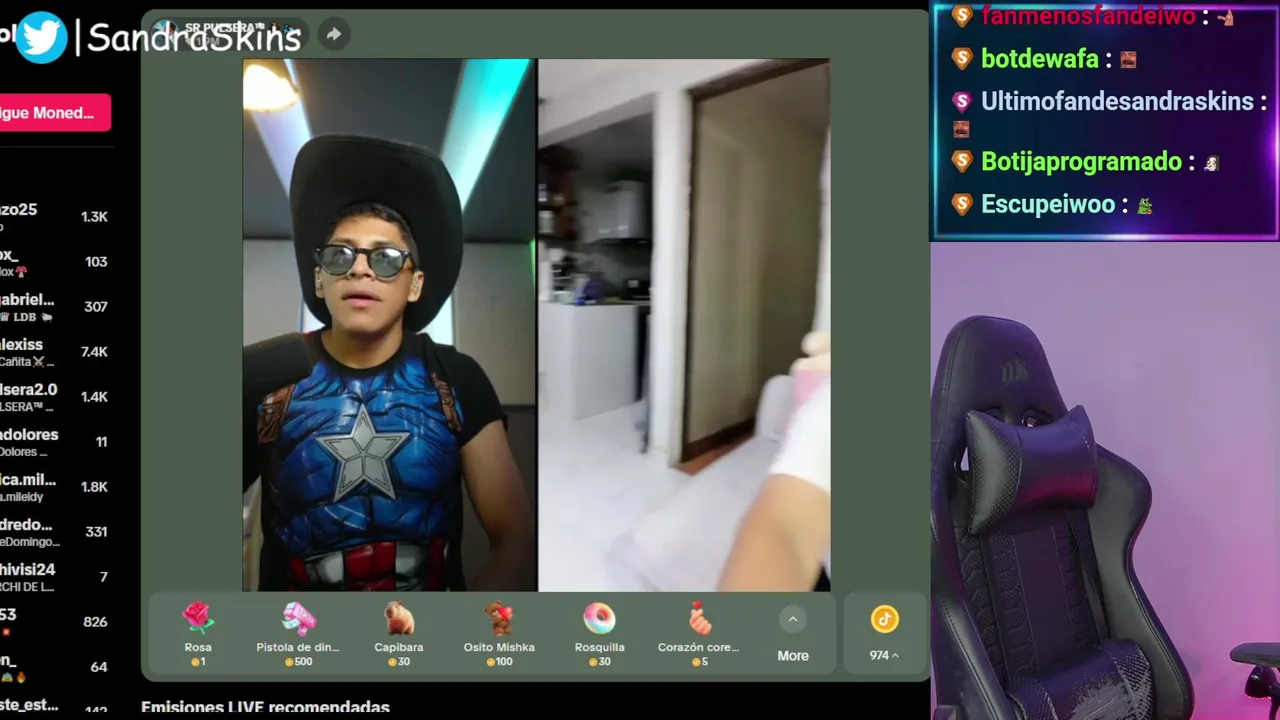1280x720 pixels.
Task: Select viewer row with 826 score
Action: click(x=55, y=622)
